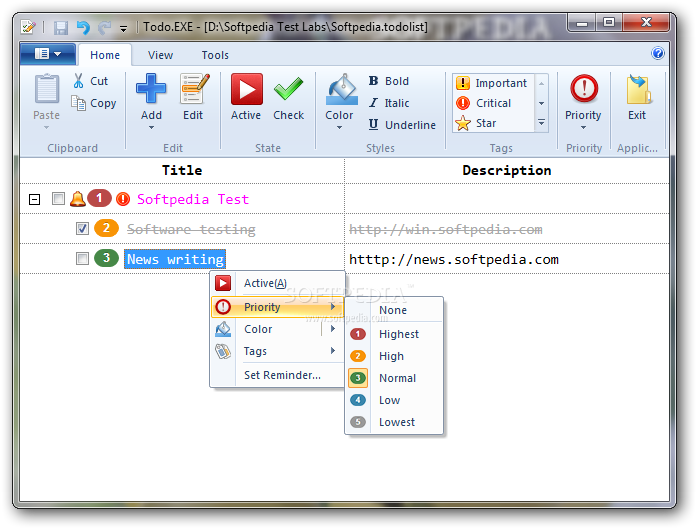Set priority to Normal

click(x=394, y=378)
